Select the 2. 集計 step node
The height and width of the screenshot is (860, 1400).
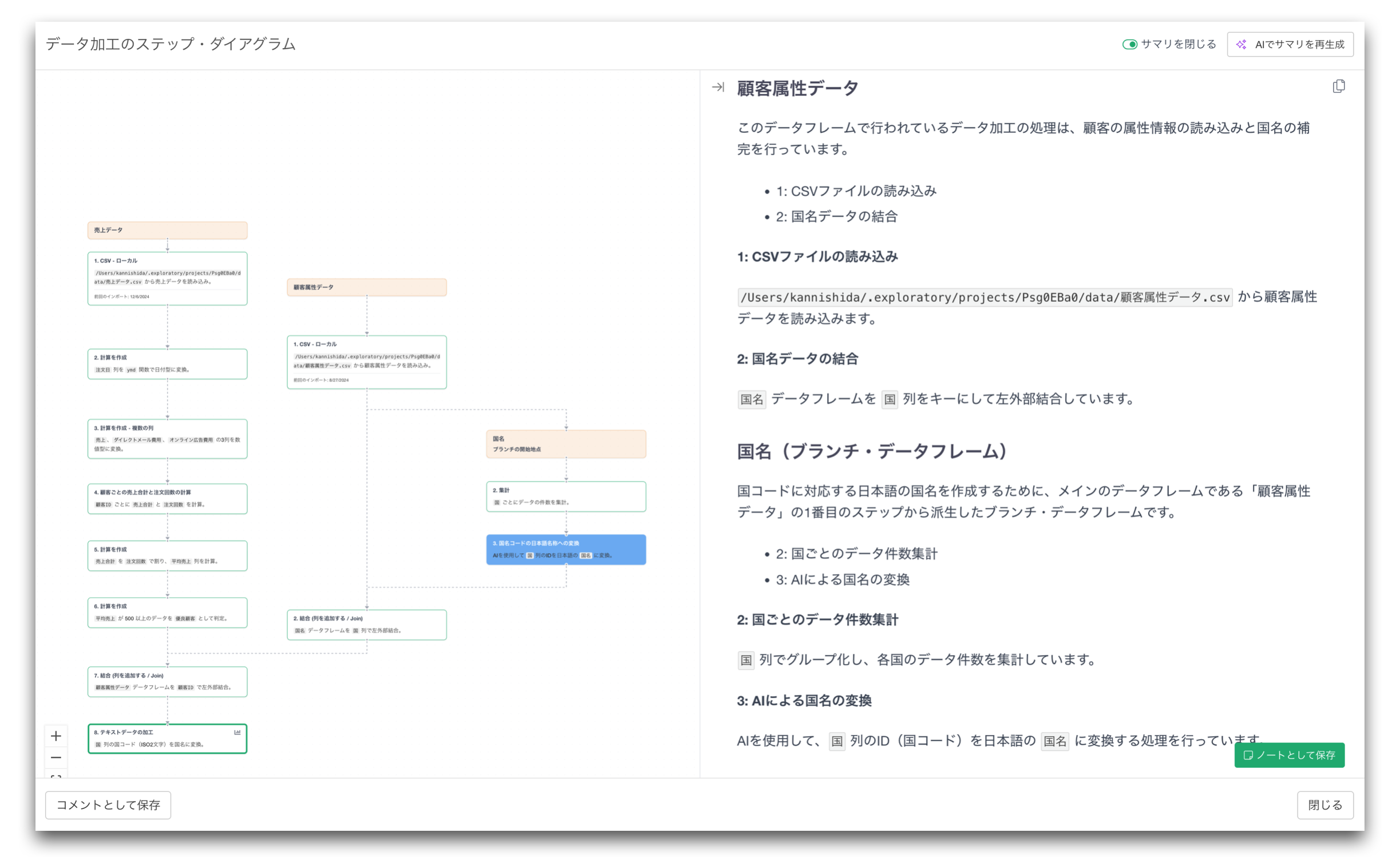[x=565, y=496]
